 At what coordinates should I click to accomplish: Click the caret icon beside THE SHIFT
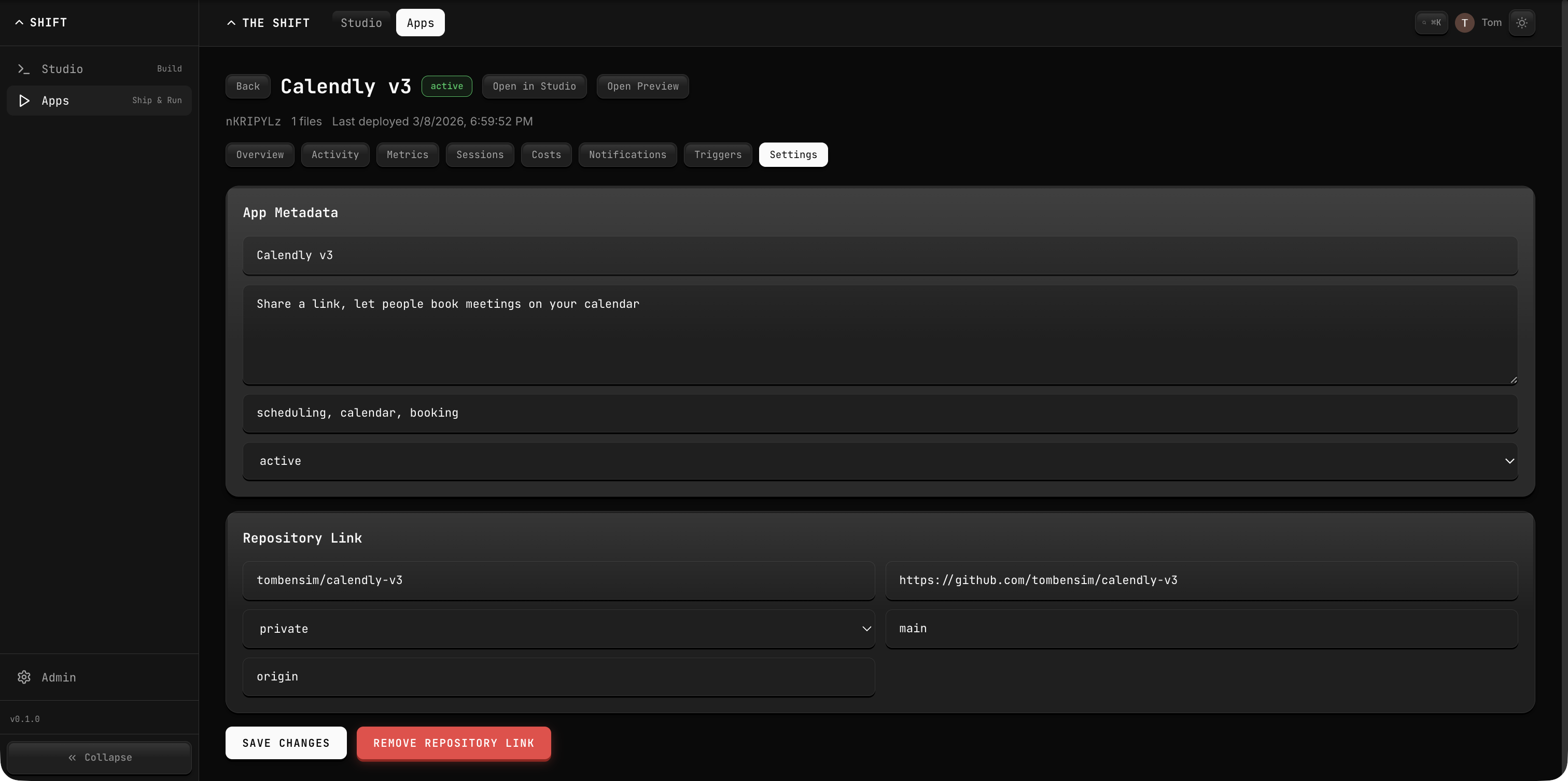(x=230, y=22)
